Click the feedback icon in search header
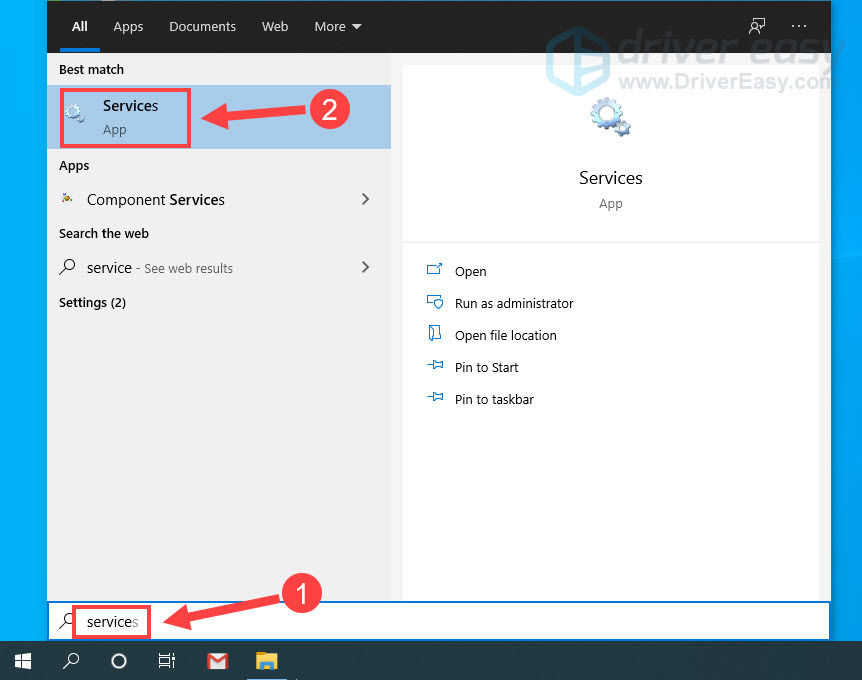The width and height of the screenshot is (862, 680). point(757,26)
